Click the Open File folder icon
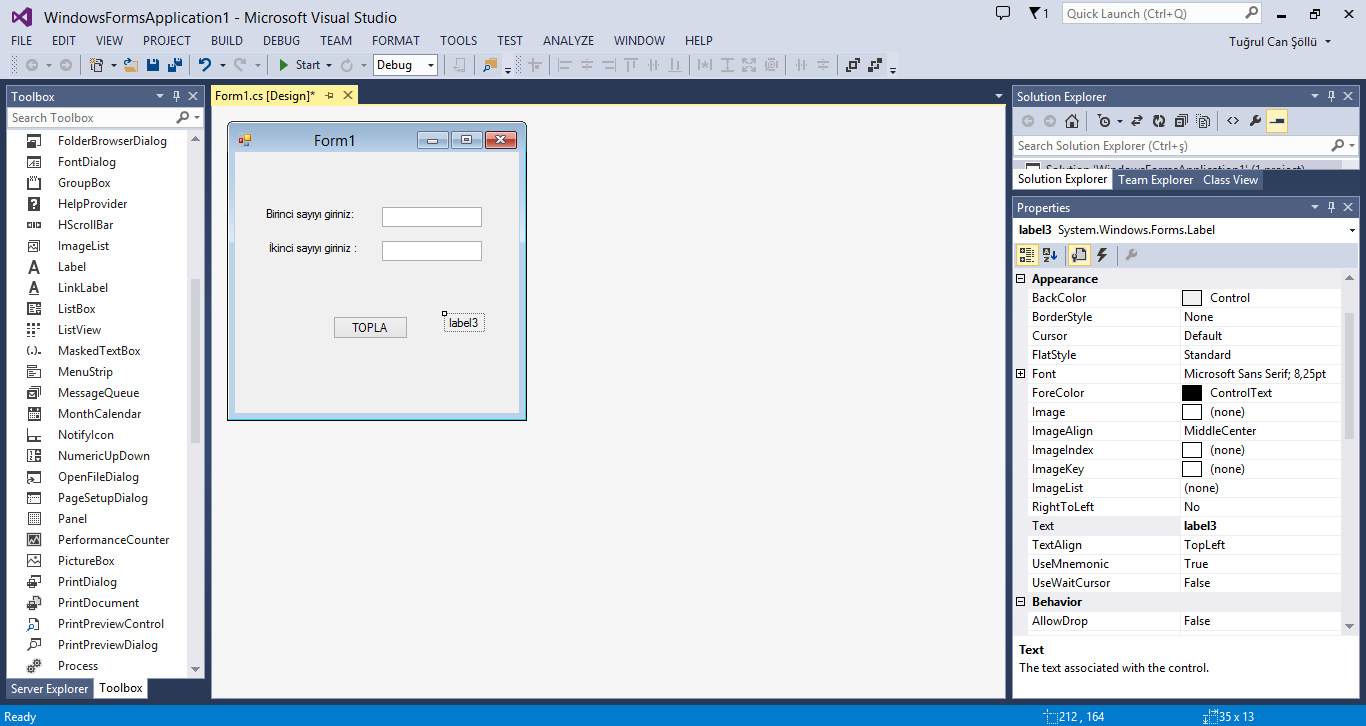Screen dimensions: 1366x726 (130, 65)
